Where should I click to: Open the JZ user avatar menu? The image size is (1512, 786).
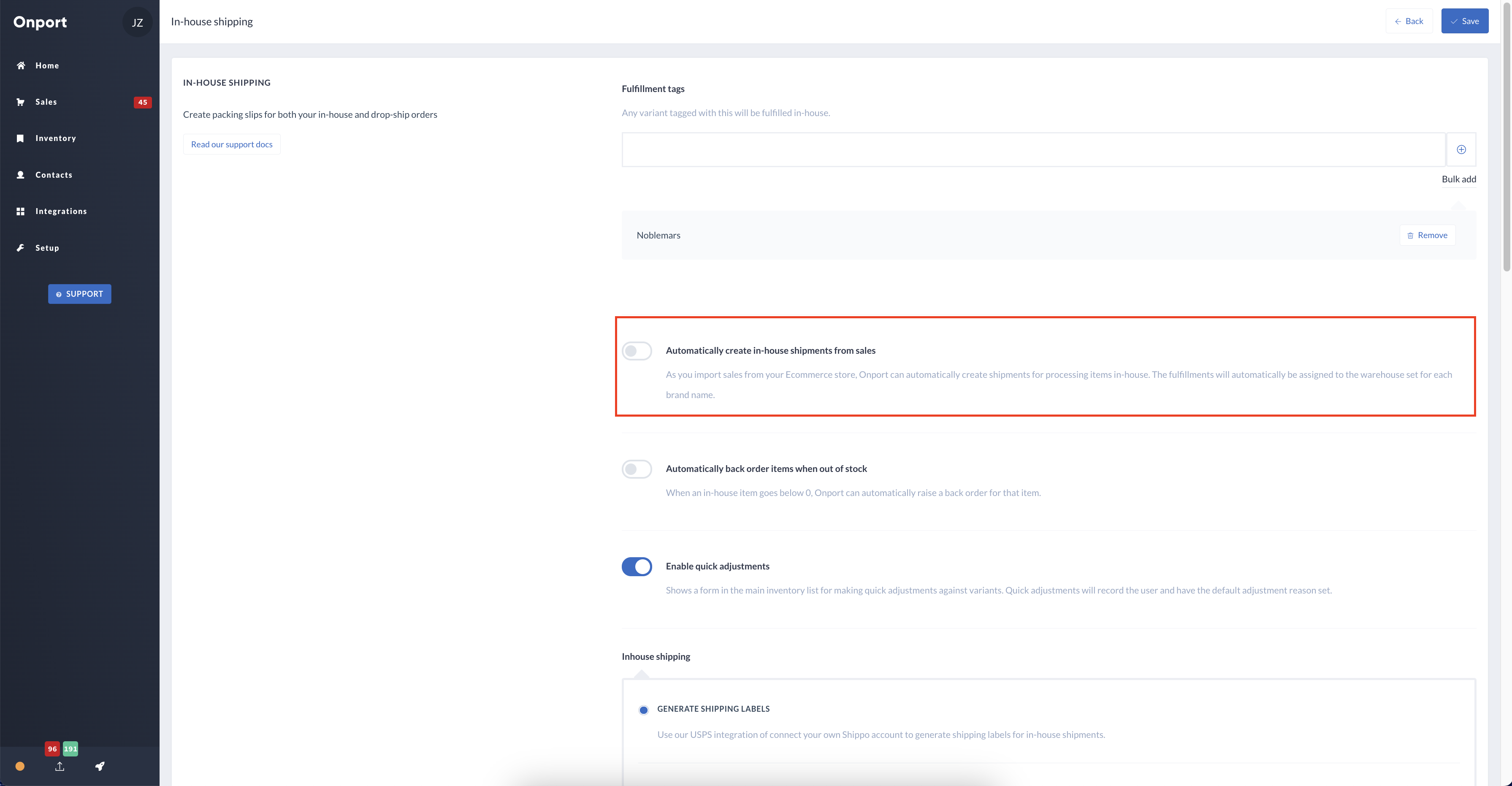(x=137, y=22)
